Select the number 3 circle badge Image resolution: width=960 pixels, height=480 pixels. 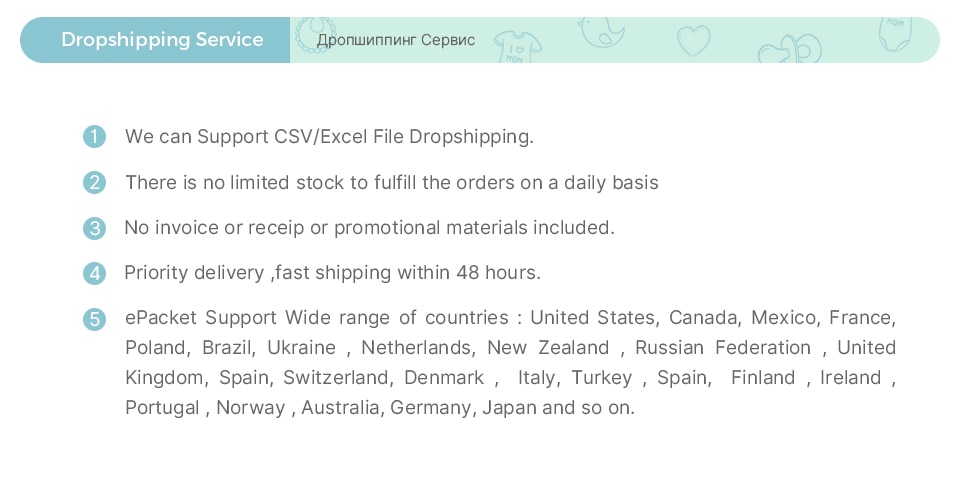tap(94, 228)
